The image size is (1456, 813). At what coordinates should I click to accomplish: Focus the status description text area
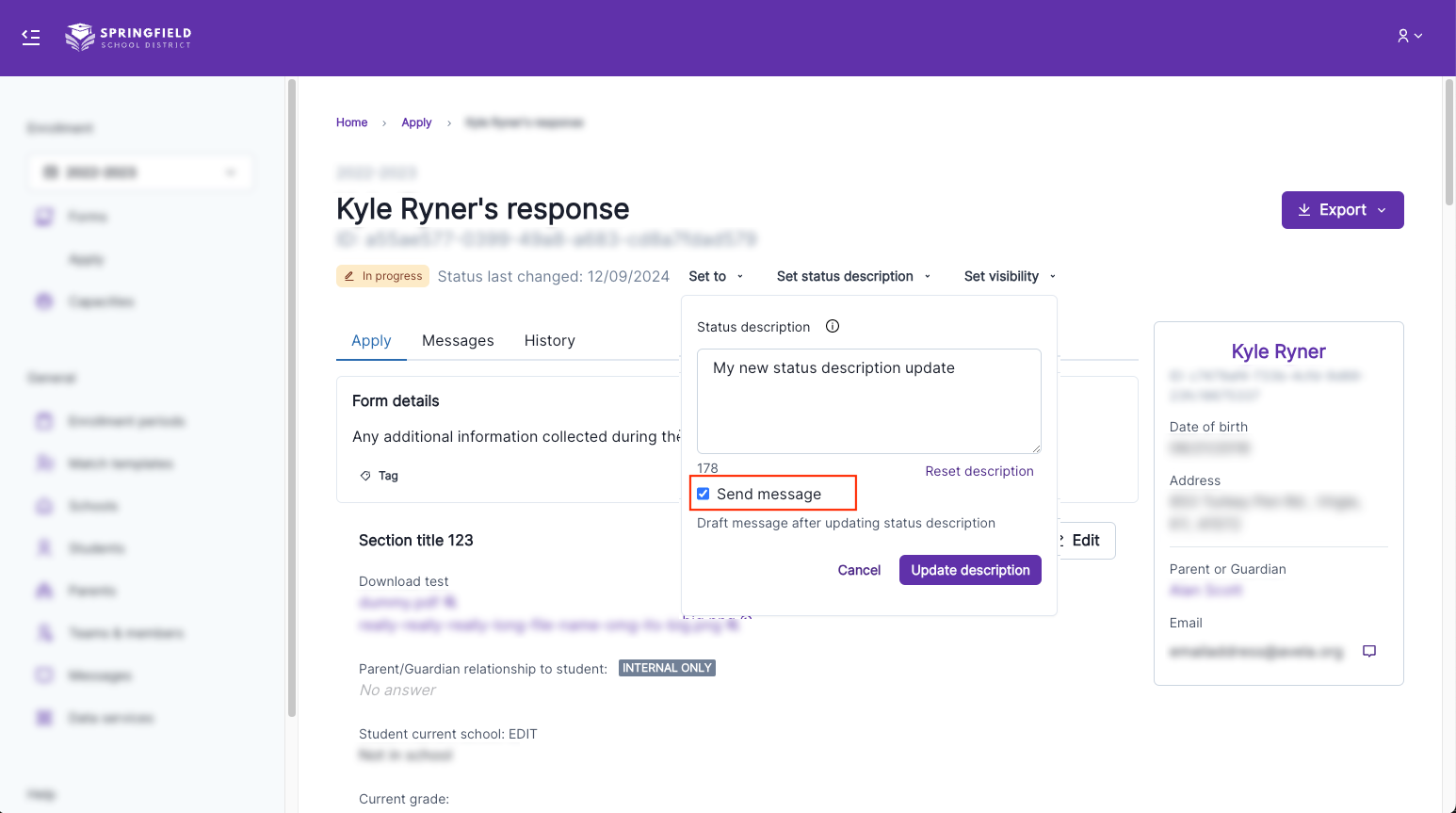(x=868, y=401)
